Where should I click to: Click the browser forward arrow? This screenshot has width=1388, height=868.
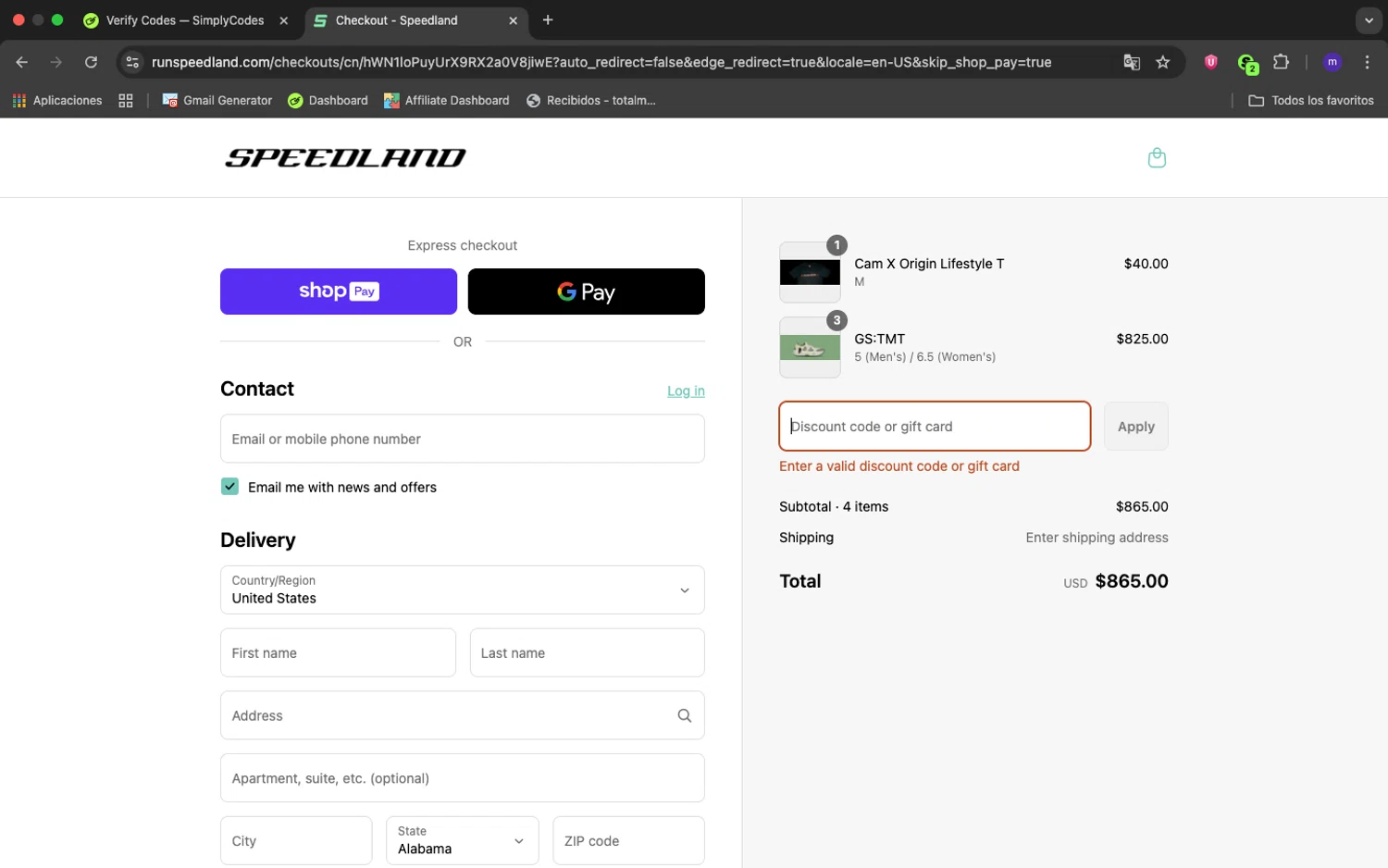point(56,62)
